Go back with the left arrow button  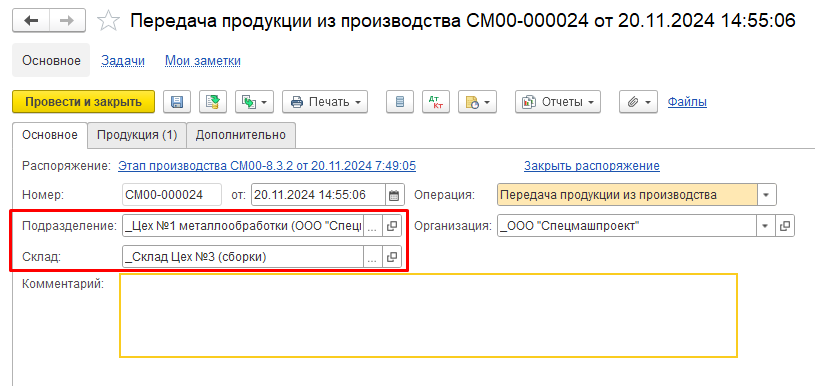(x=31, y=21)
